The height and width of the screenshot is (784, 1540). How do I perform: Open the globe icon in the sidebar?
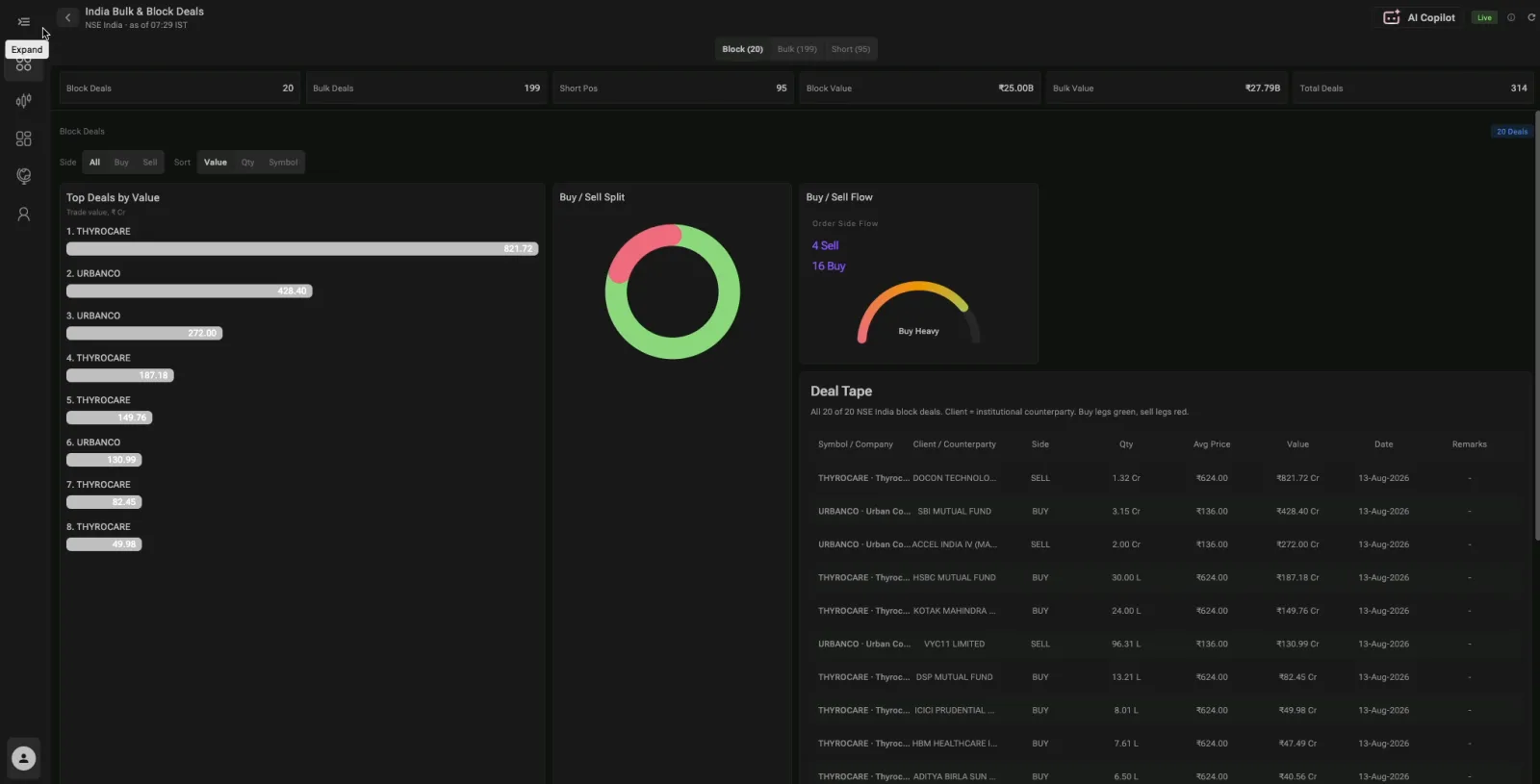point(24,176)
